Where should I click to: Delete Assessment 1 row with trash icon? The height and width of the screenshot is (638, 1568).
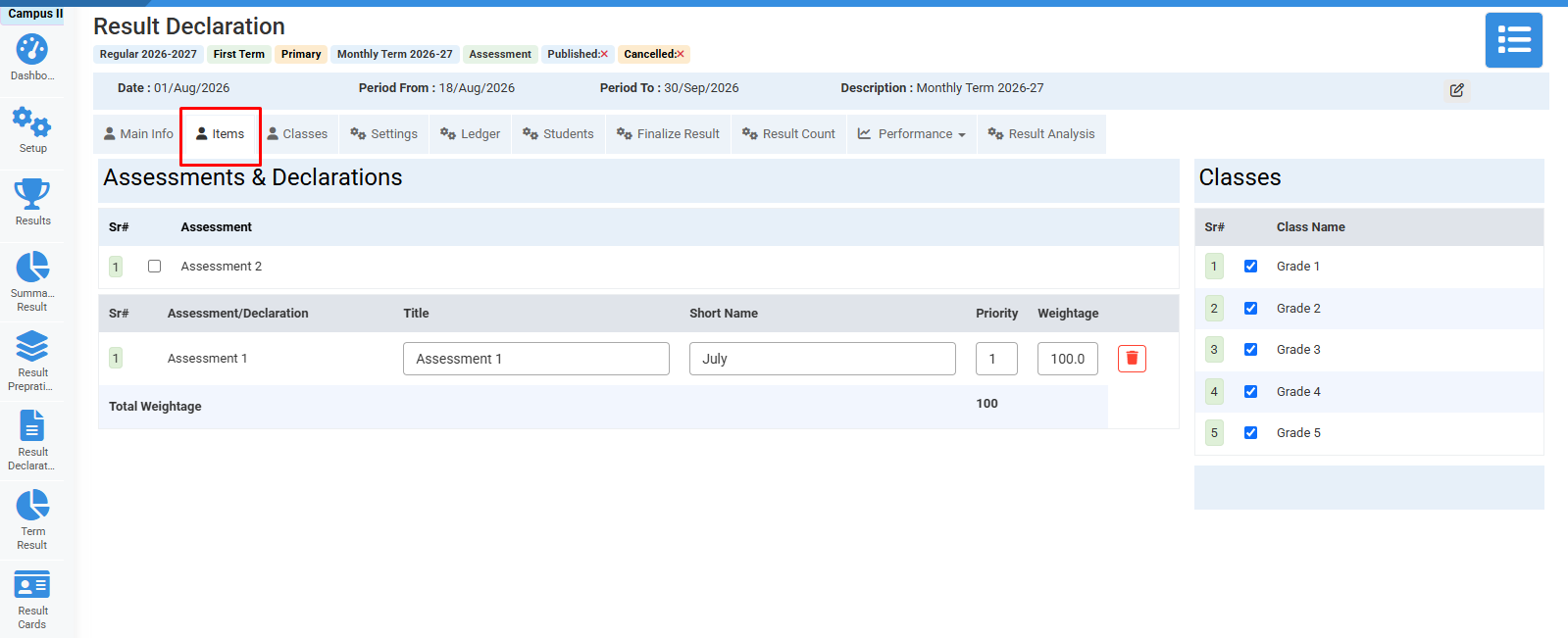coord(1132,359)
